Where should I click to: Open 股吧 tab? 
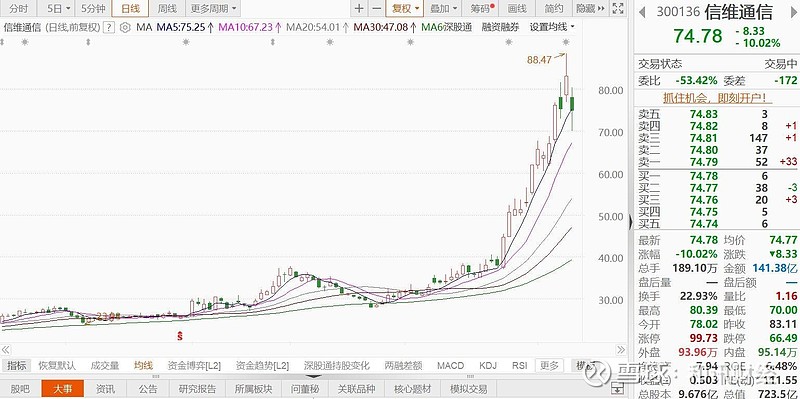point(20,389)
